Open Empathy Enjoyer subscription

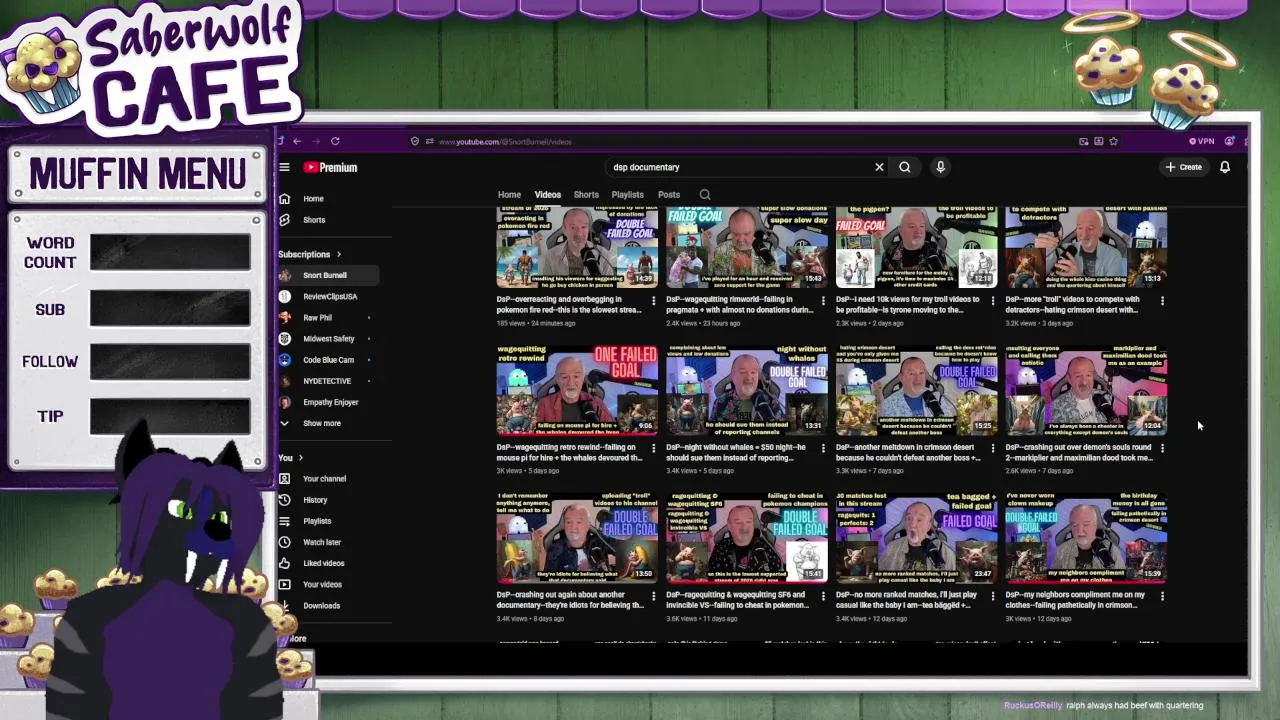click(330, 402)
